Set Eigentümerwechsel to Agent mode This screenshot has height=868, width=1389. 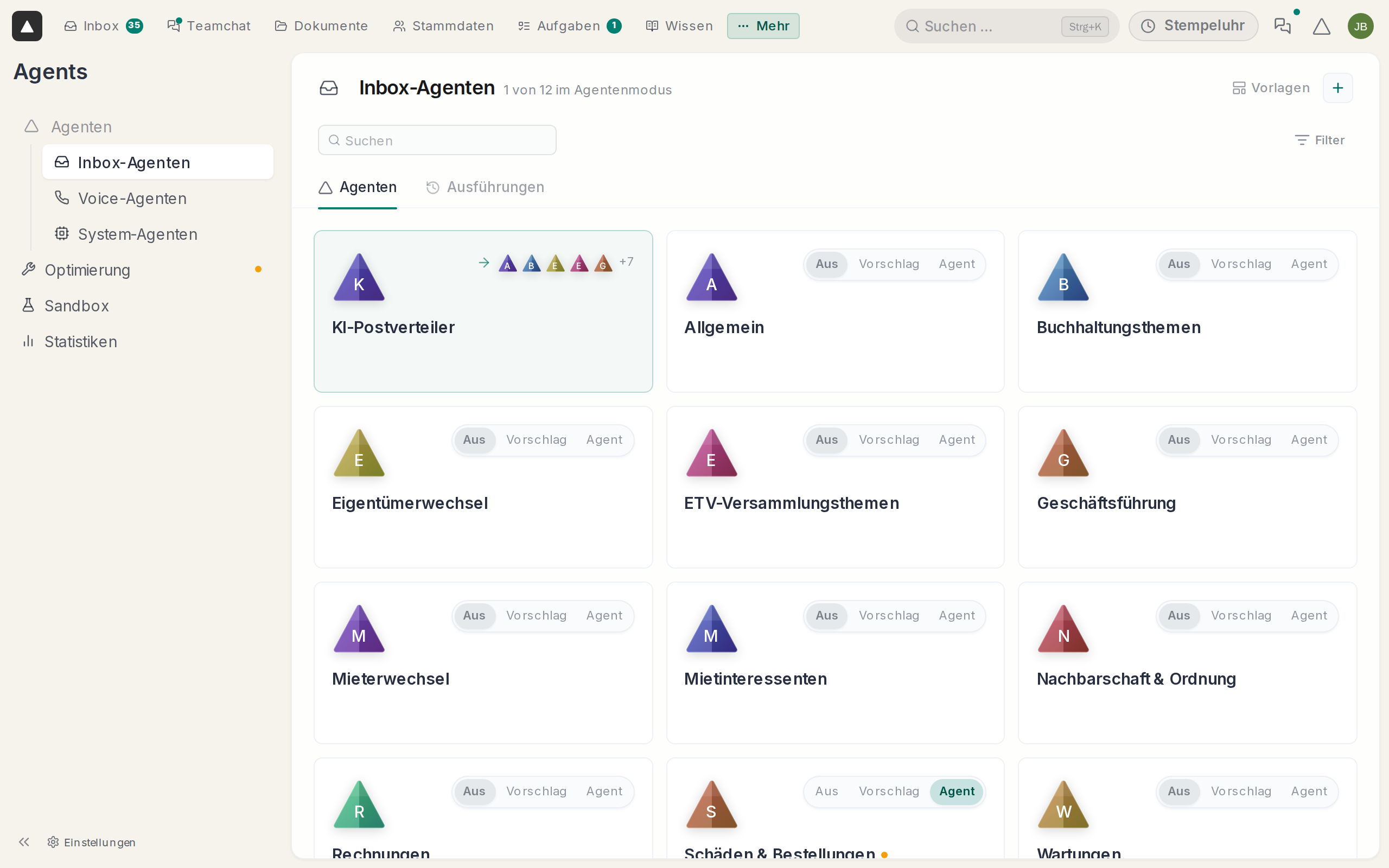pyautogui.click(x=604, y=440)
